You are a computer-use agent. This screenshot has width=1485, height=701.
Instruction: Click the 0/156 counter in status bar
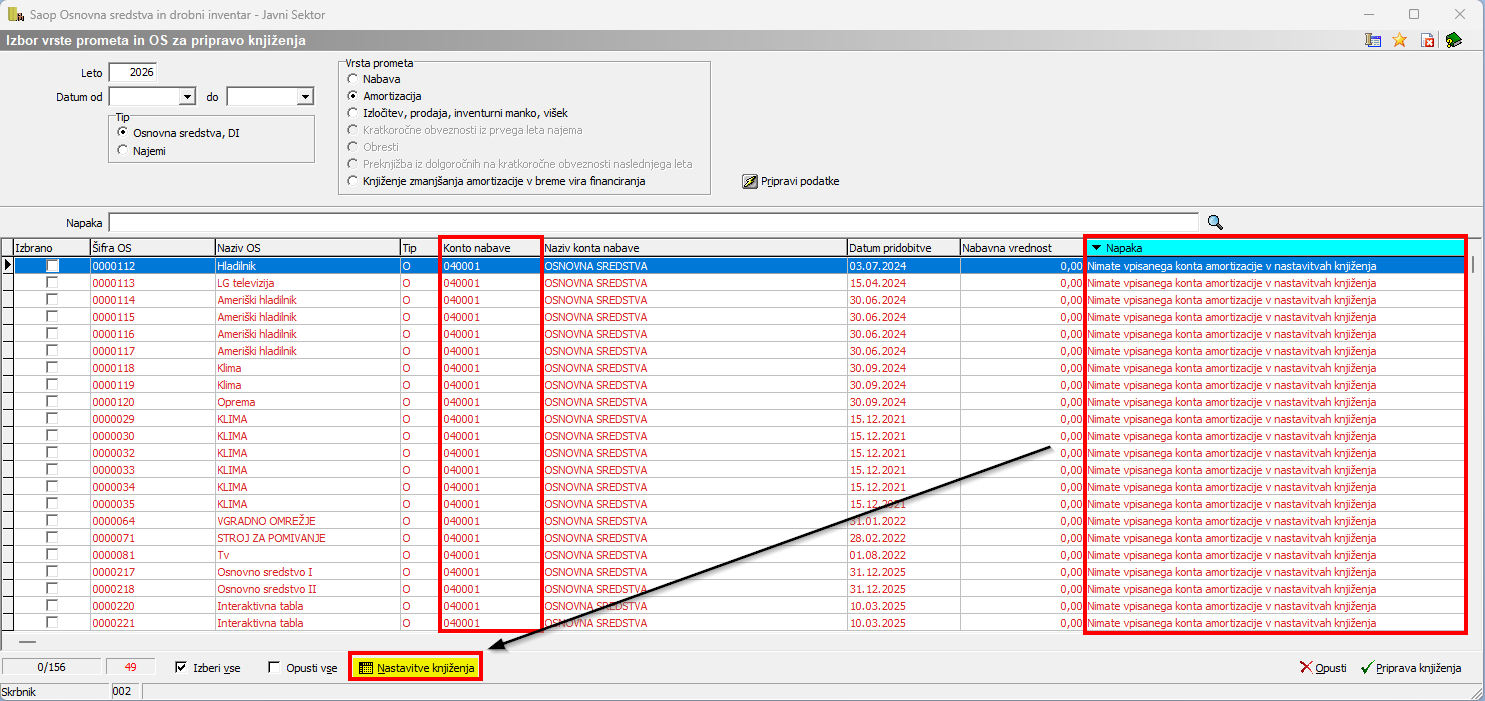click(x=51, y=667)
